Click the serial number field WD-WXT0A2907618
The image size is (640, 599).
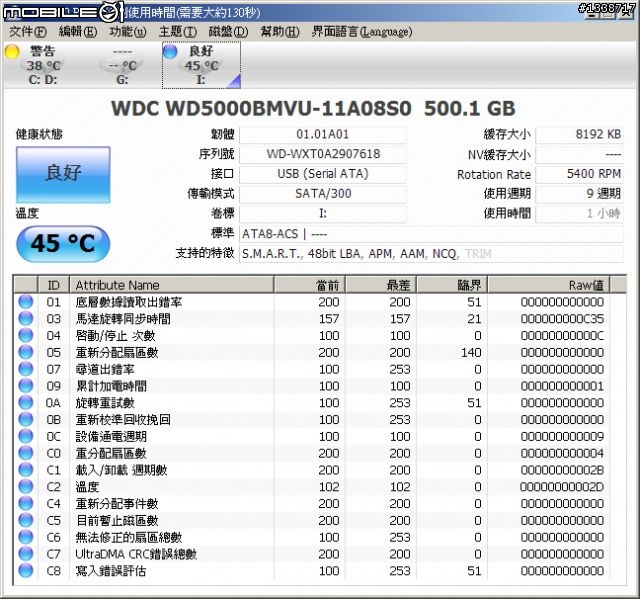point(322,154)
